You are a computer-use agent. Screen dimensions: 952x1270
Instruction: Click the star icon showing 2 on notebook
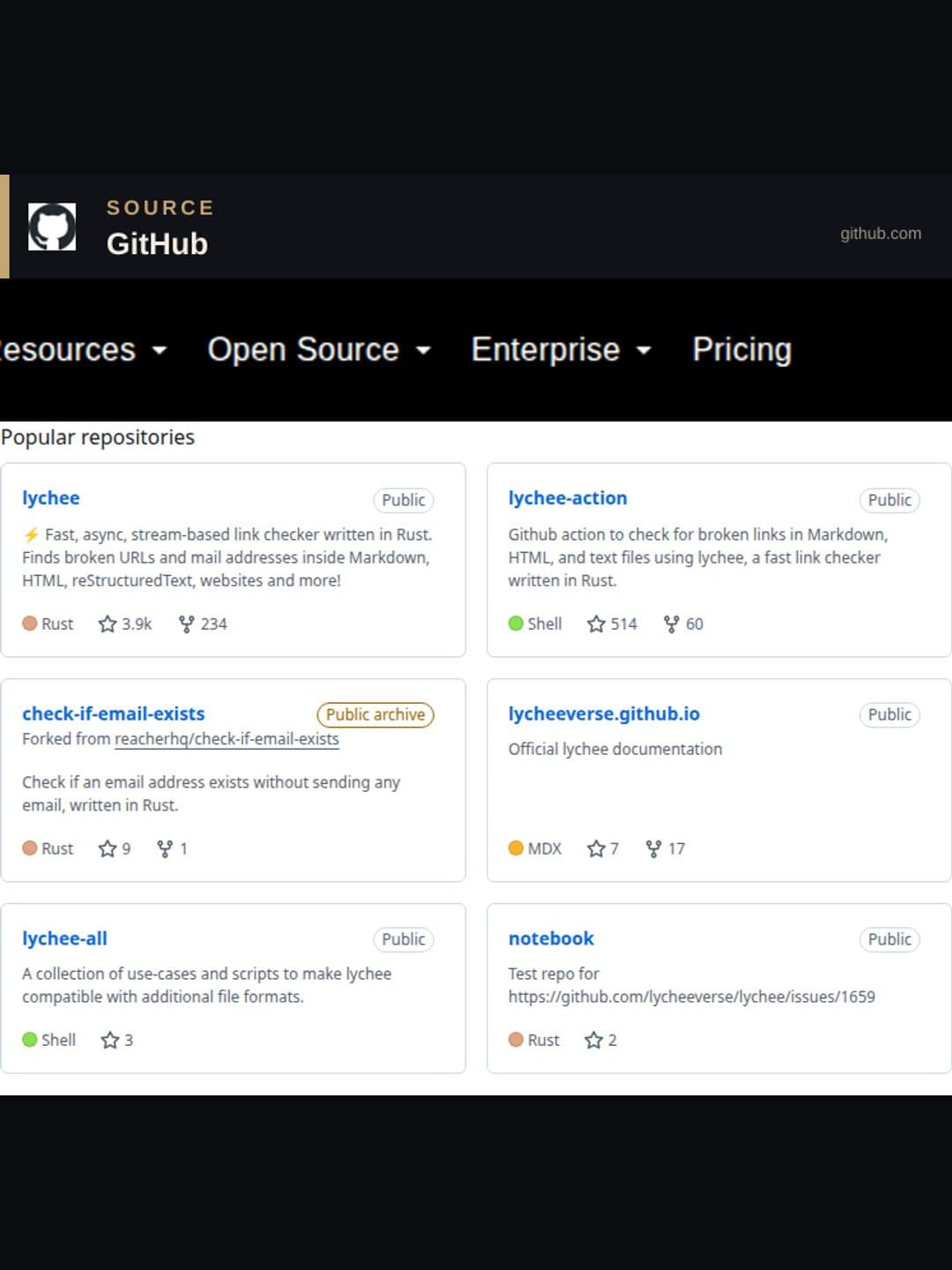pyautogui.click(x=593, y=1041)
